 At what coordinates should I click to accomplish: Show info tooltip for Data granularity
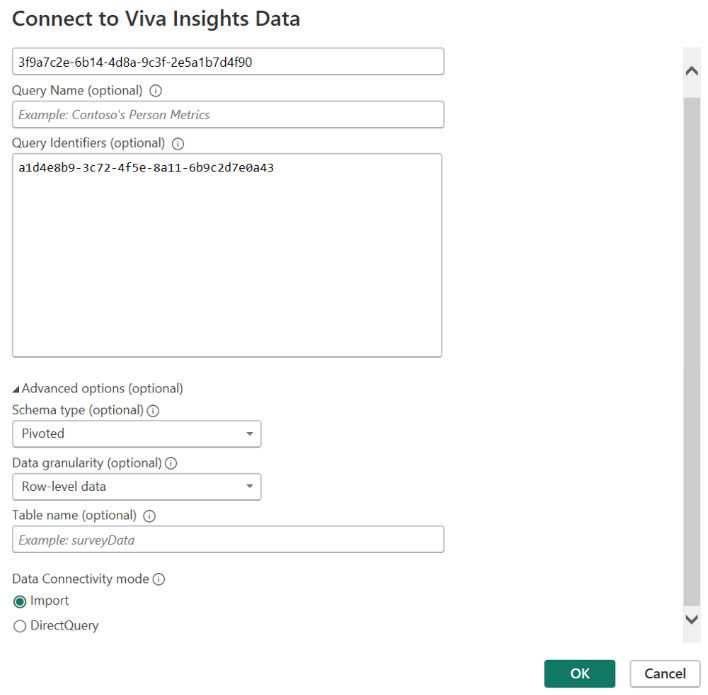(171, 464)
